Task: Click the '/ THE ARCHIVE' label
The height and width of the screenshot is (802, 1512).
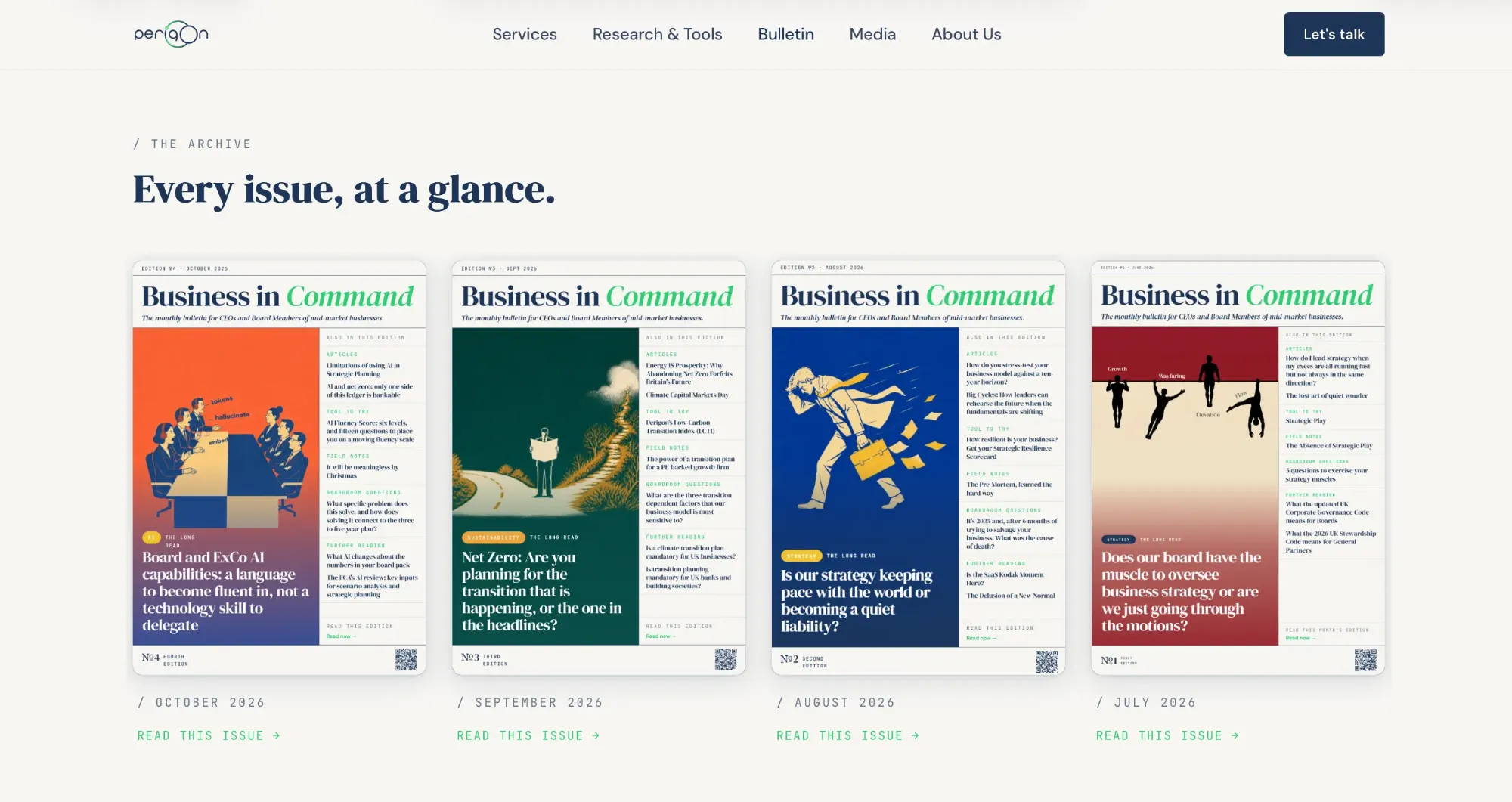Action: [x=192, y=144]
